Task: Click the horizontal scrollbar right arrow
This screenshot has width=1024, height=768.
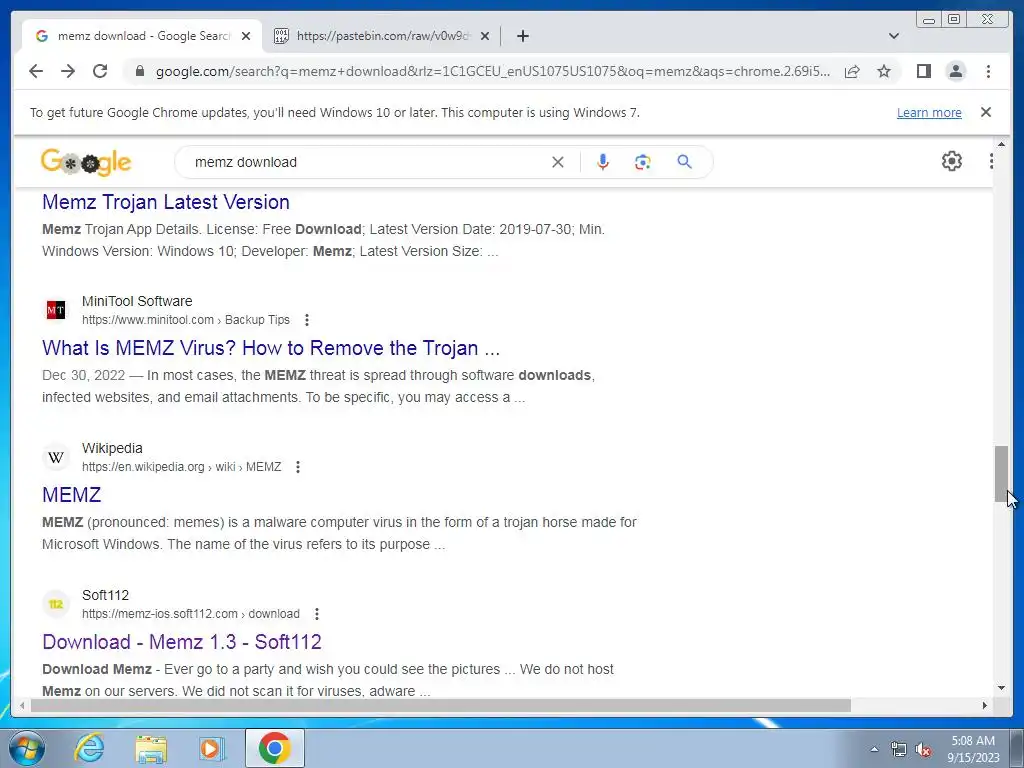Action: tap(985, 705)
